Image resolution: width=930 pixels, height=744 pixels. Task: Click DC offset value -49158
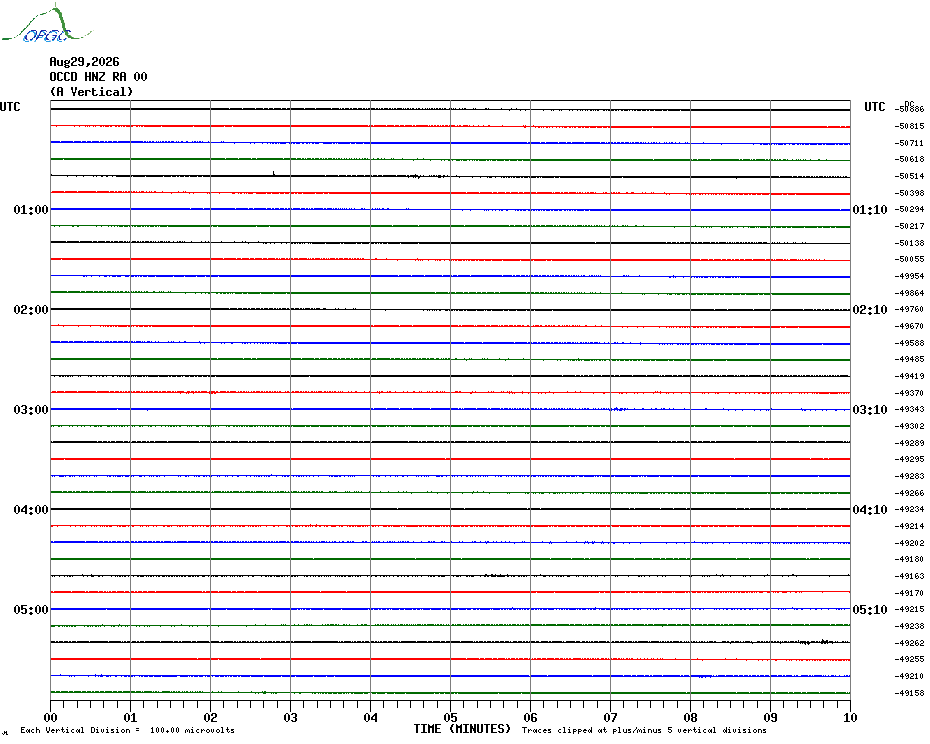coord(910,693)
